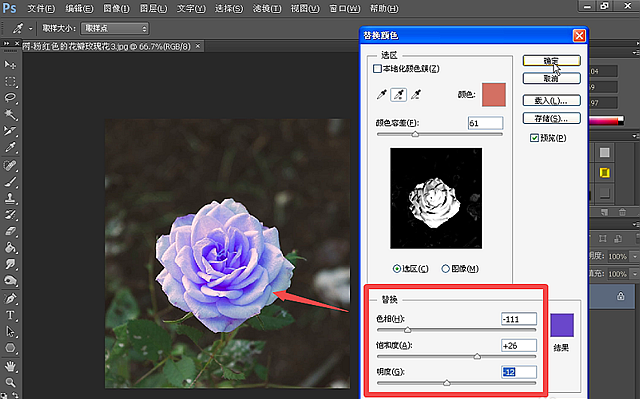Open the layer fill dropdown arrow
The image size is (640, 399).
click(635, 273)
